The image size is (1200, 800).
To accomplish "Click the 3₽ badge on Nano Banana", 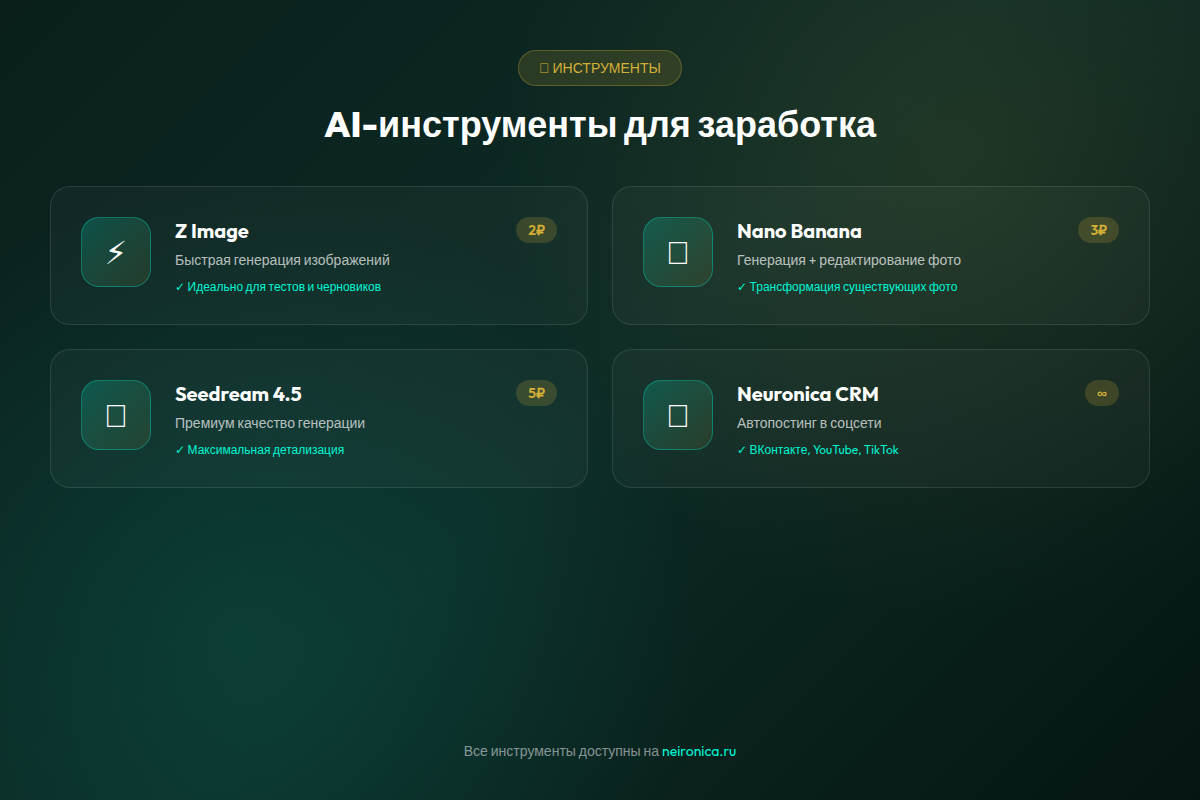I will click(1098, 230).
